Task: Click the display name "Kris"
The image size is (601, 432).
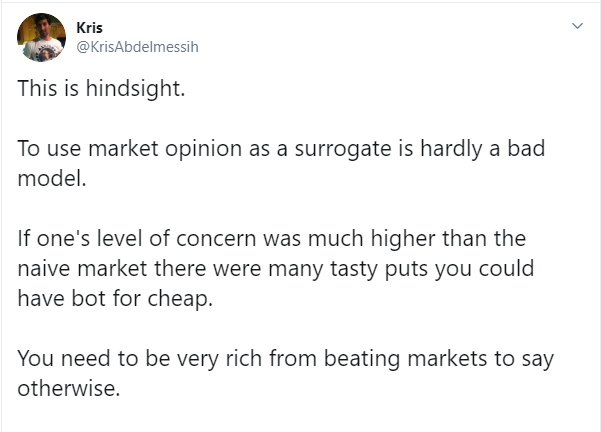Action: coord(89,28)
